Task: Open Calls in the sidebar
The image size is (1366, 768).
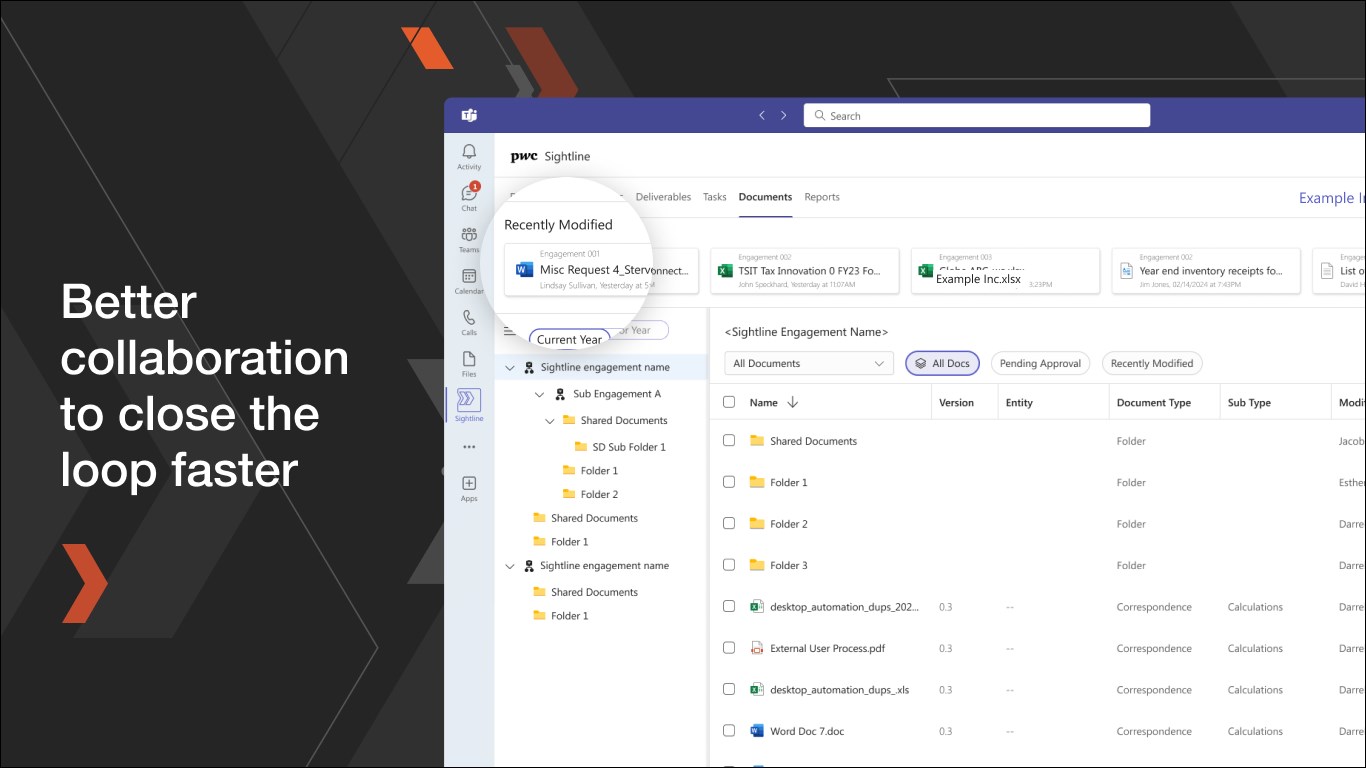Action: coord(469,321)
